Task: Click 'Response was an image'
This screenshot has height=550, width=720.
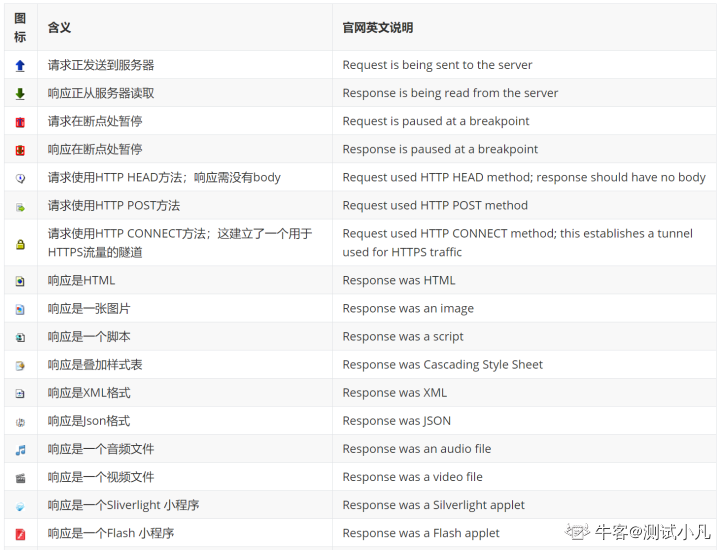Action: coord(408,309)
